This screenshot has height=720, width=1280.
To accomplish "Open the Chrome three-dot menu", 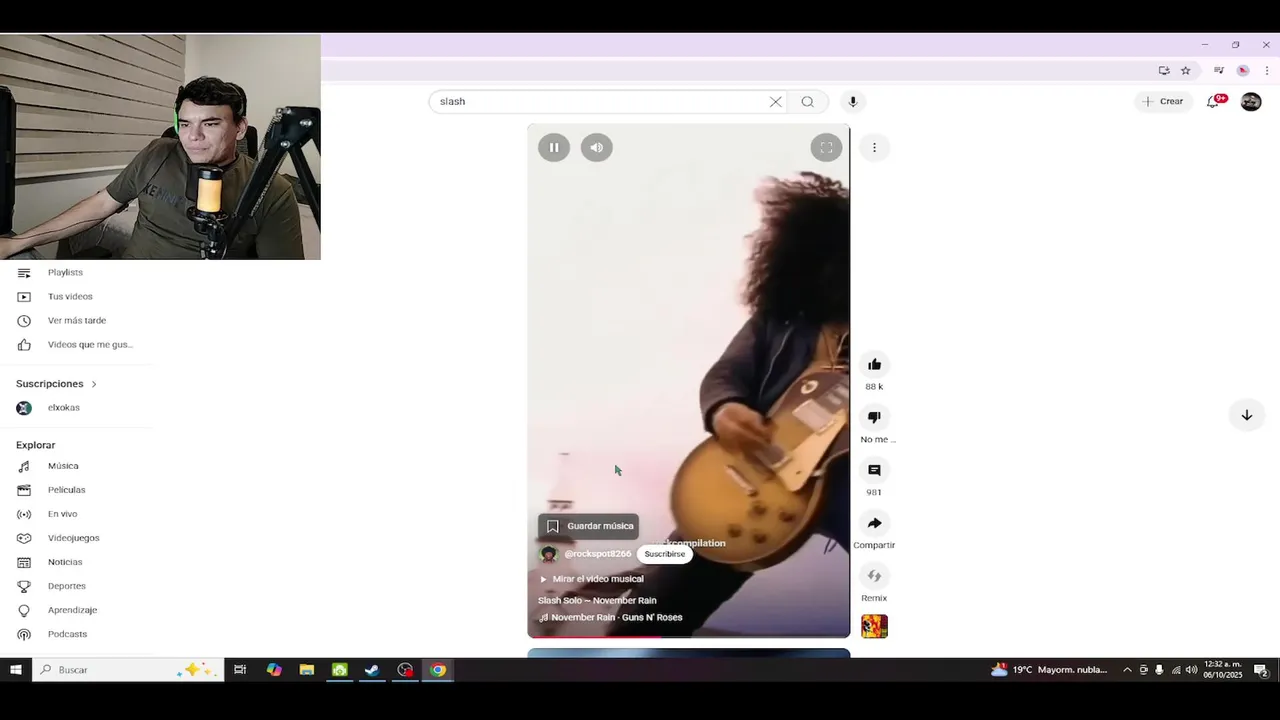I will coord(1267,70).
